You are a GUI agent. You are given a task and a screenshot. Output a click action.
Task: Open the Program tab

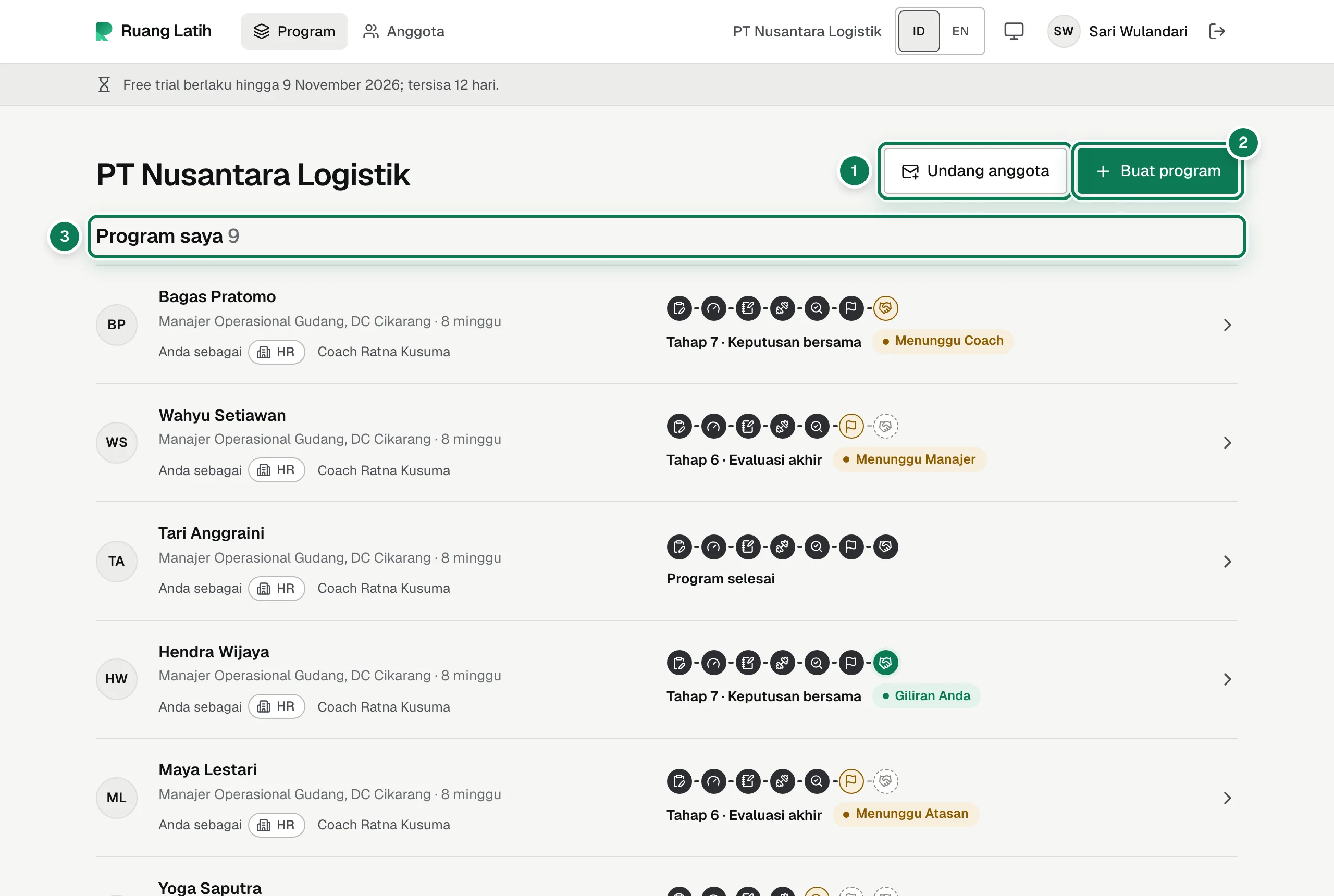(294, 31)
